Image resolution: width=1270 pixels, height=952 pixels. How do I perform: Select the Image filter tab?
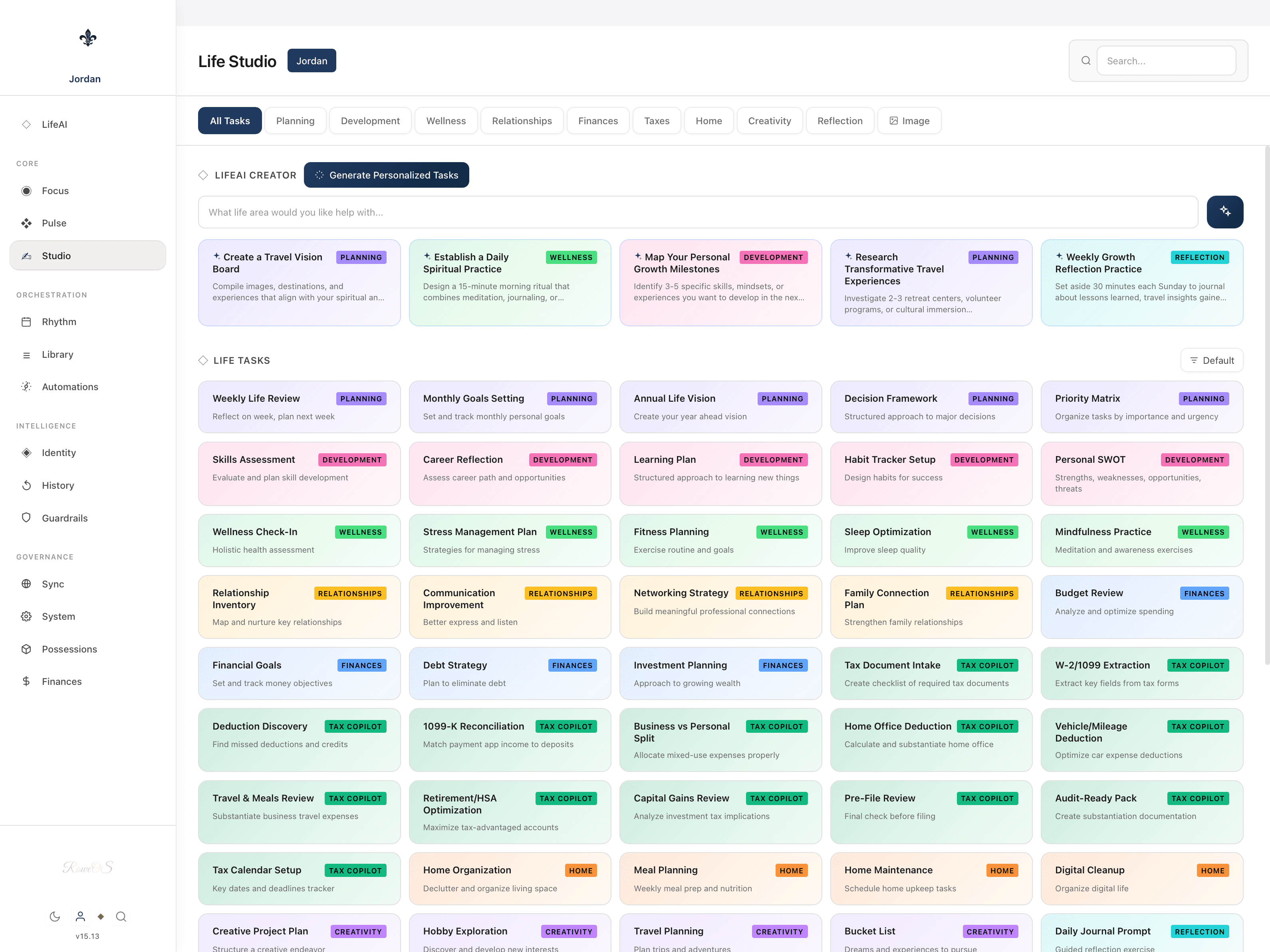coord(909,121)
